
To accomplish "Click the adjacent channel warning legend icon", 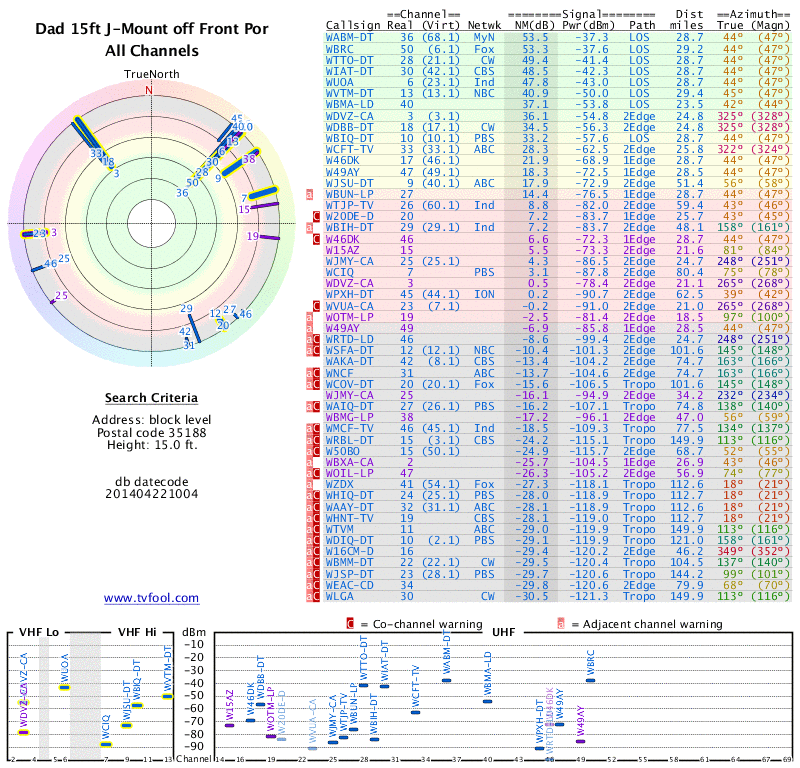I will pyautogui.click(x=561, y=623).
